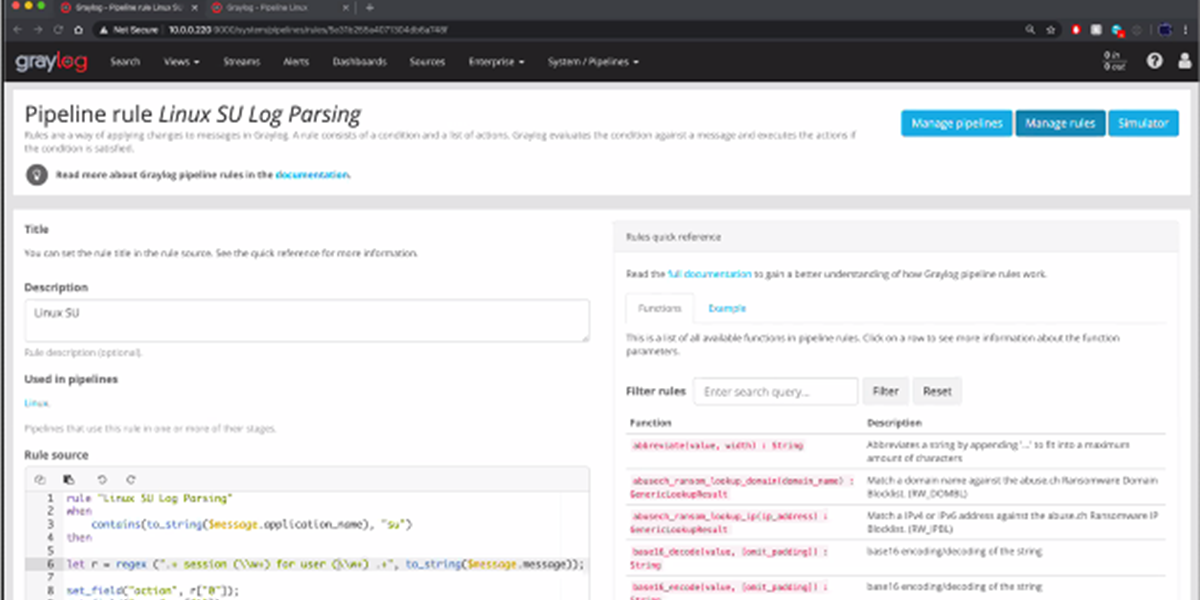Switch to the Example tab
The height and width of the screenshot is (600, 1200).
pos(727,308)
